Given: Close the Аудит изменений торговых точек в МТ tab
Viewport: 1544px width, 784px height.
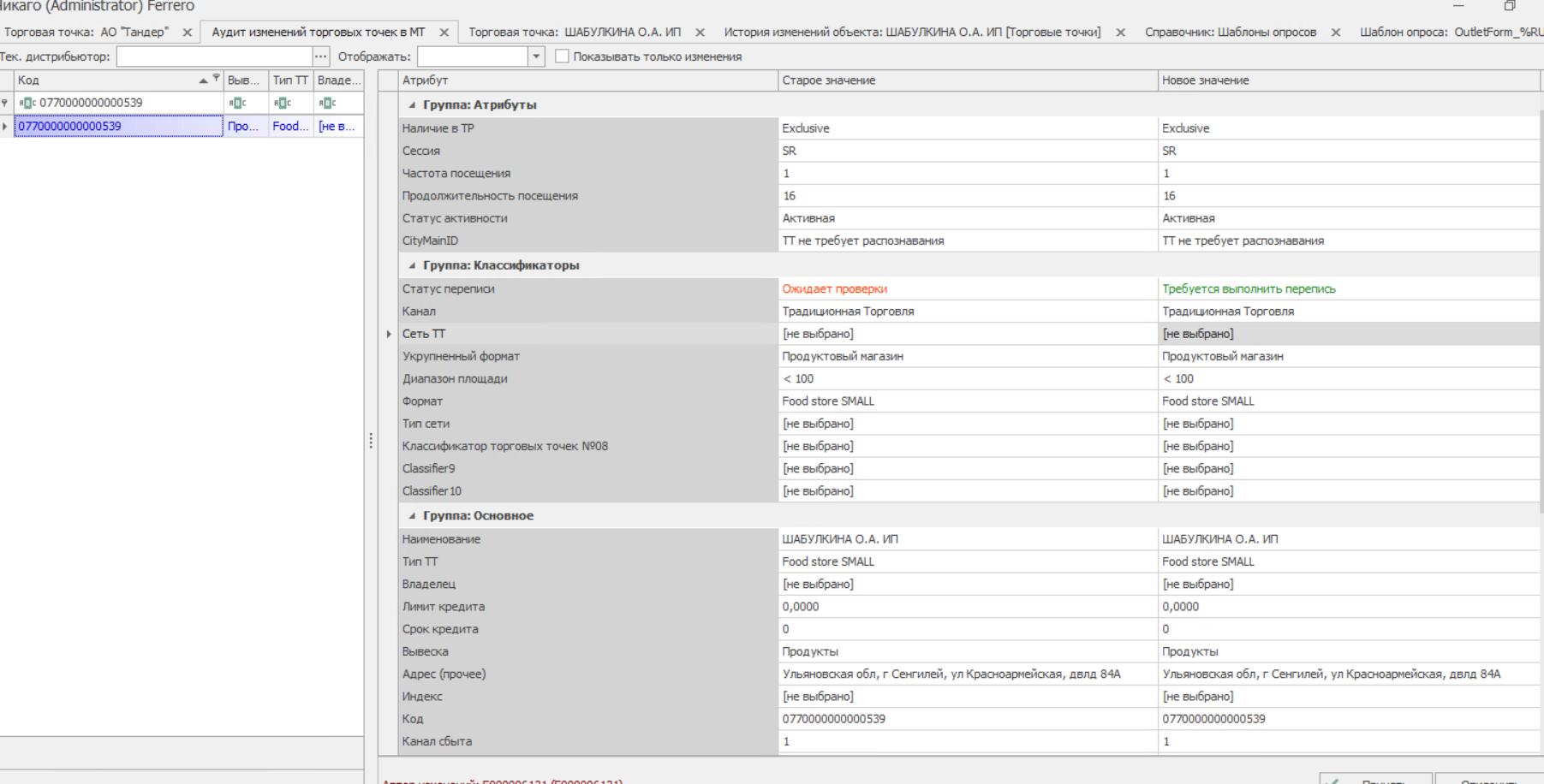Looking at the screenshot, I should (444, 33).
